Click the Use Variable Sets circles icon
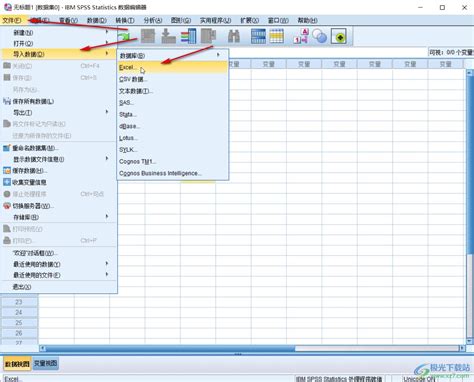This screenshot has width=474, height=382. pyautogui.click(x=320, y=36)
